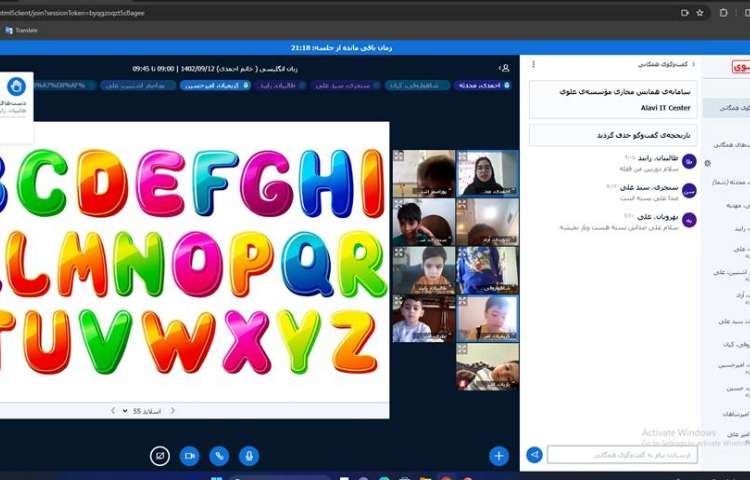This screenshot has width=750, height=480.
Task: Open the blue-hooded student video thumbnail
Action: pos(487,270)
